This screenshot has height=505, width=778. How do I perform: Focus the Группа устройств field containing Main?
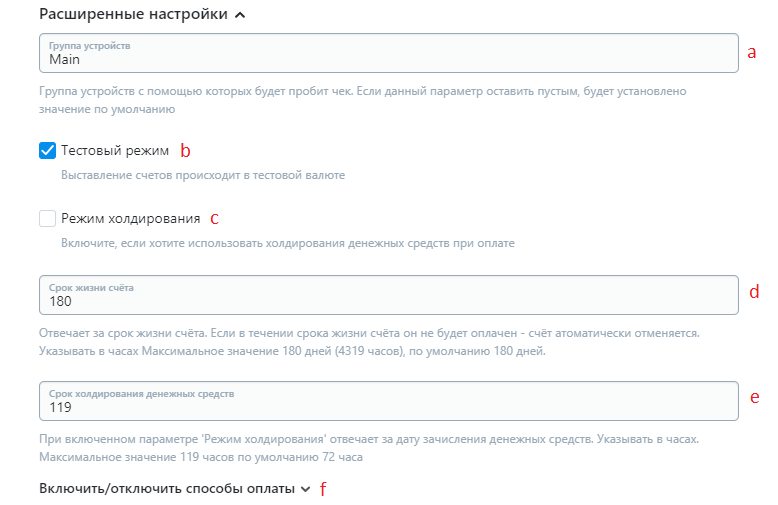pyautogui.click(x=388, y=53)
